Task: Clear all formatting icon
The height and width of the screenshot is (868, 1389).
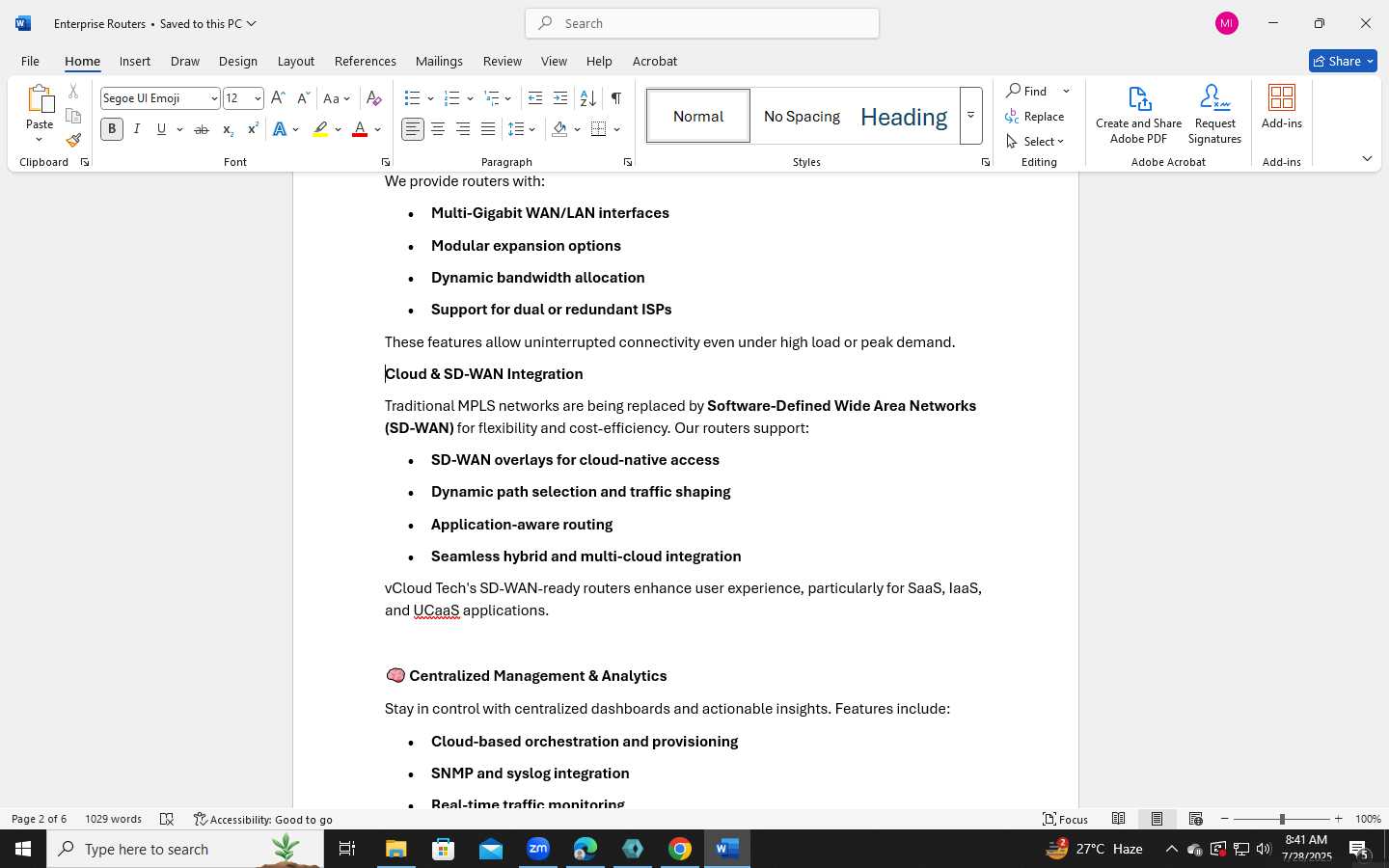Action: (374, 98)
